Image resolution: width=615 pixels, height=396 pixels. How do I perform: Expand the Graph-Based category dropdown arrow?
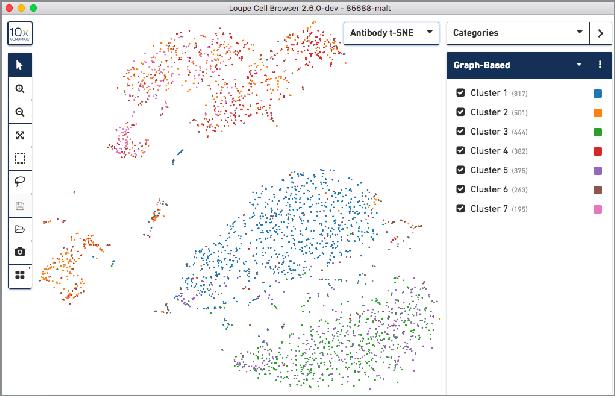tap(579, 65)
